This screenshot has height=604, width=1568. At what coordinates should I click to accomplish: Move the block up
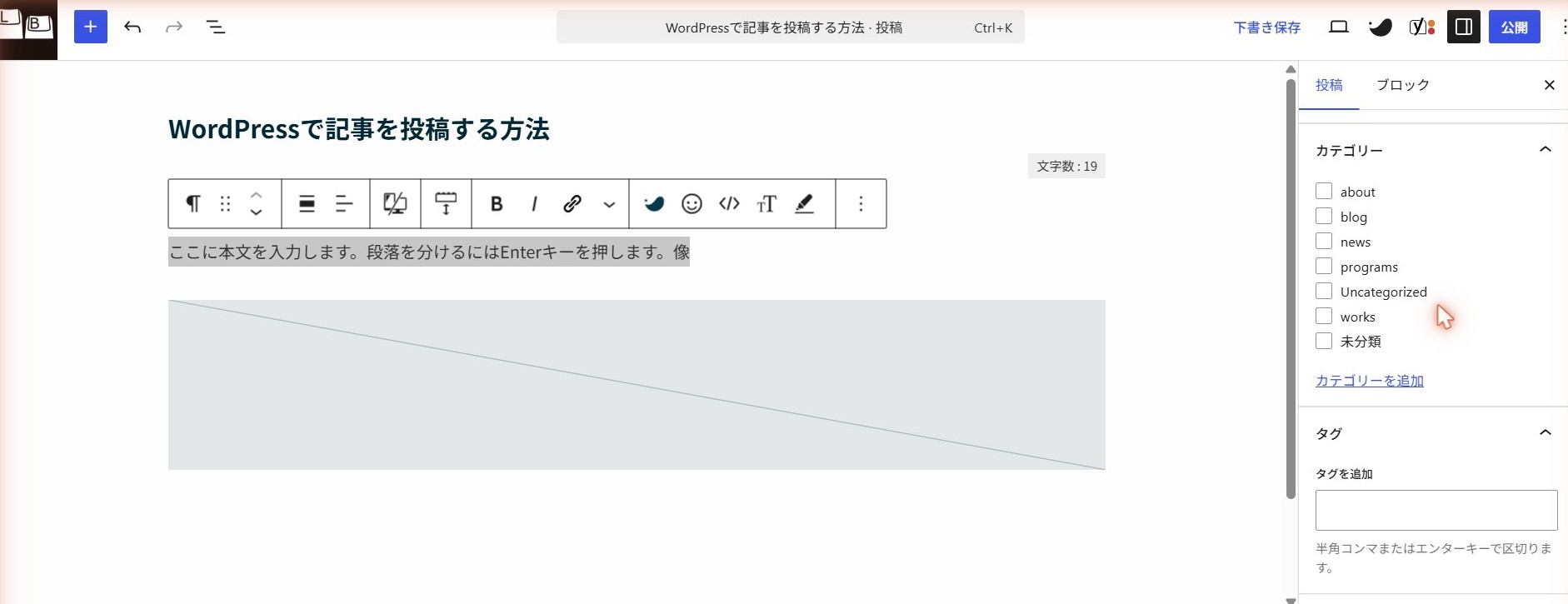(257, 195)
